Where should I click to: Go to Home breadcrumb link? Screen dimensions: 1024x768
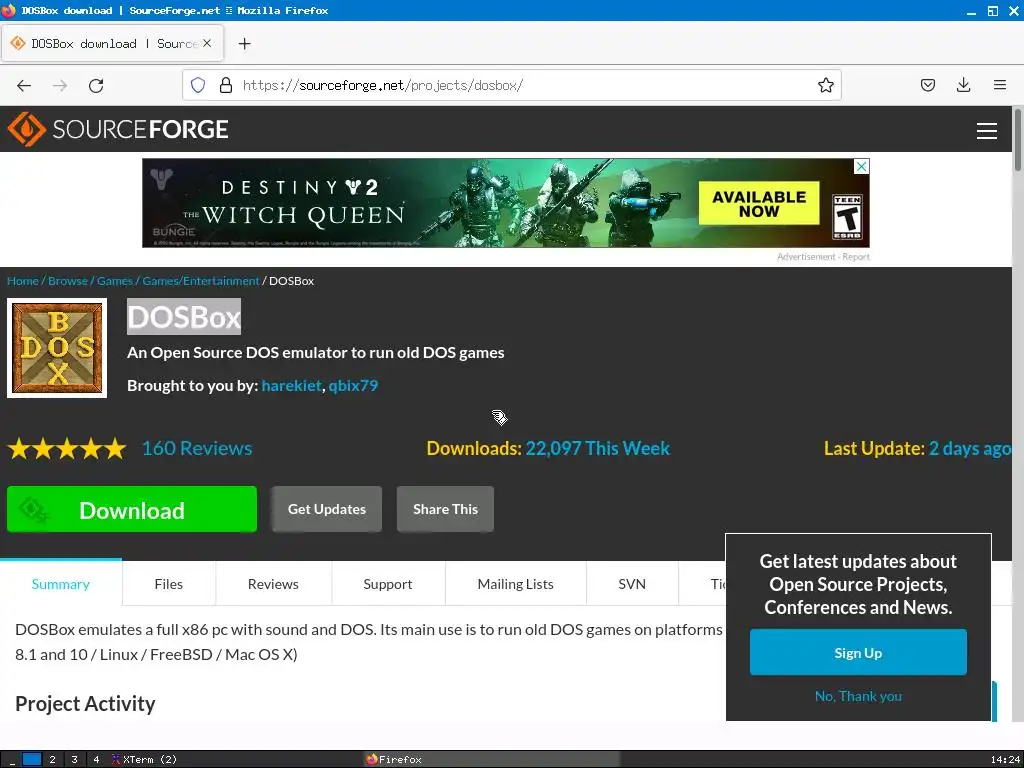23,281
